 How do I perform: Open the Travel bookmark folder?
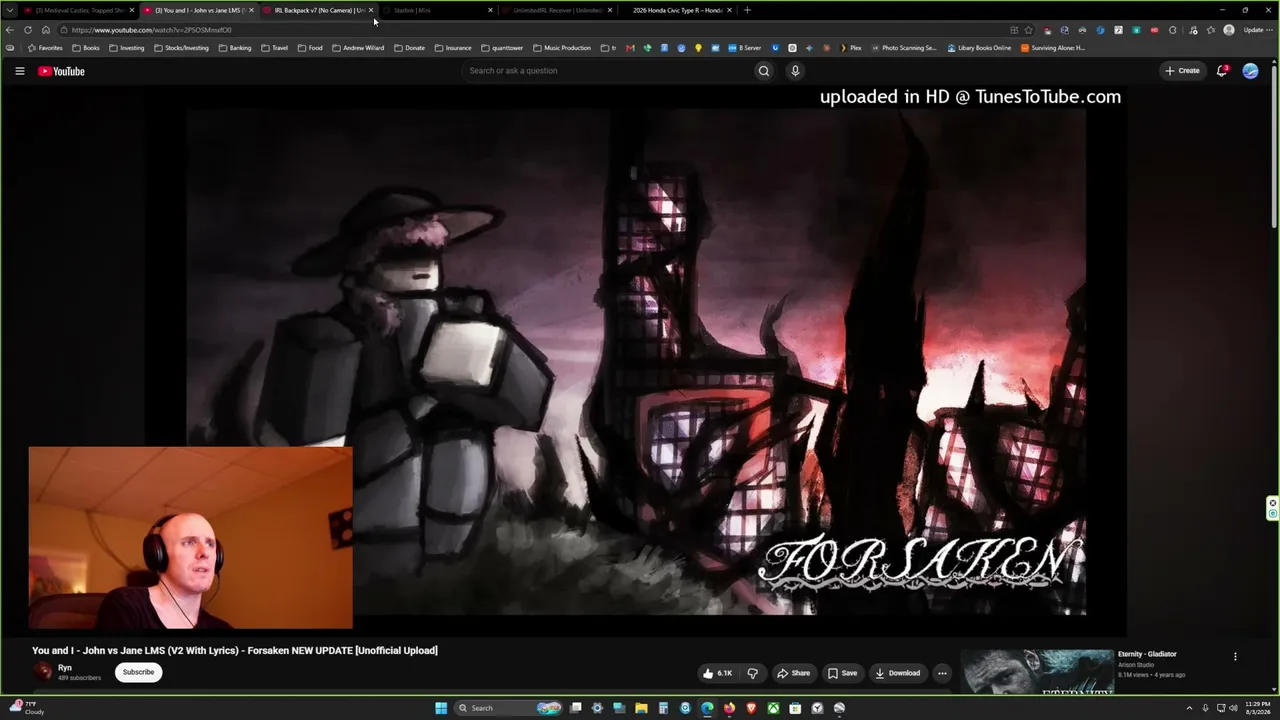click(x=274, y=48)
